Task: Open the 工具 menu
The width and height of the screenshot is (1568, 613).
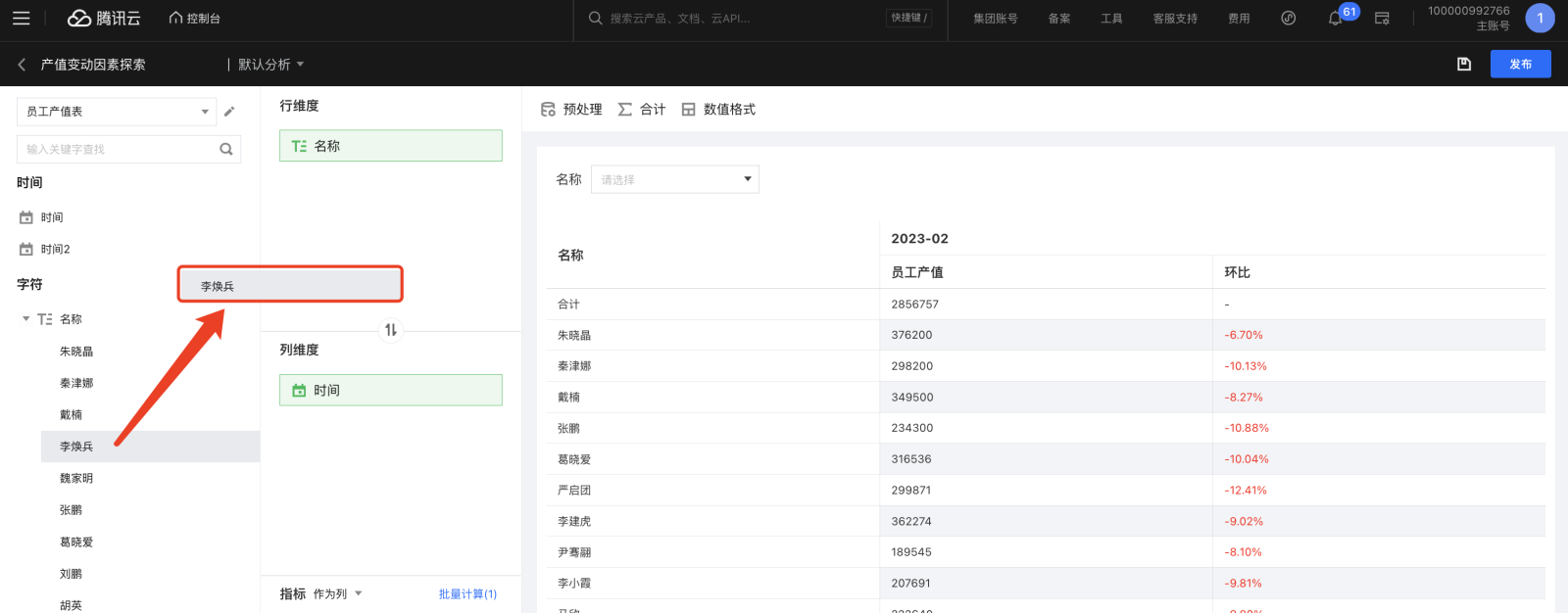Action: [1111, 19]
